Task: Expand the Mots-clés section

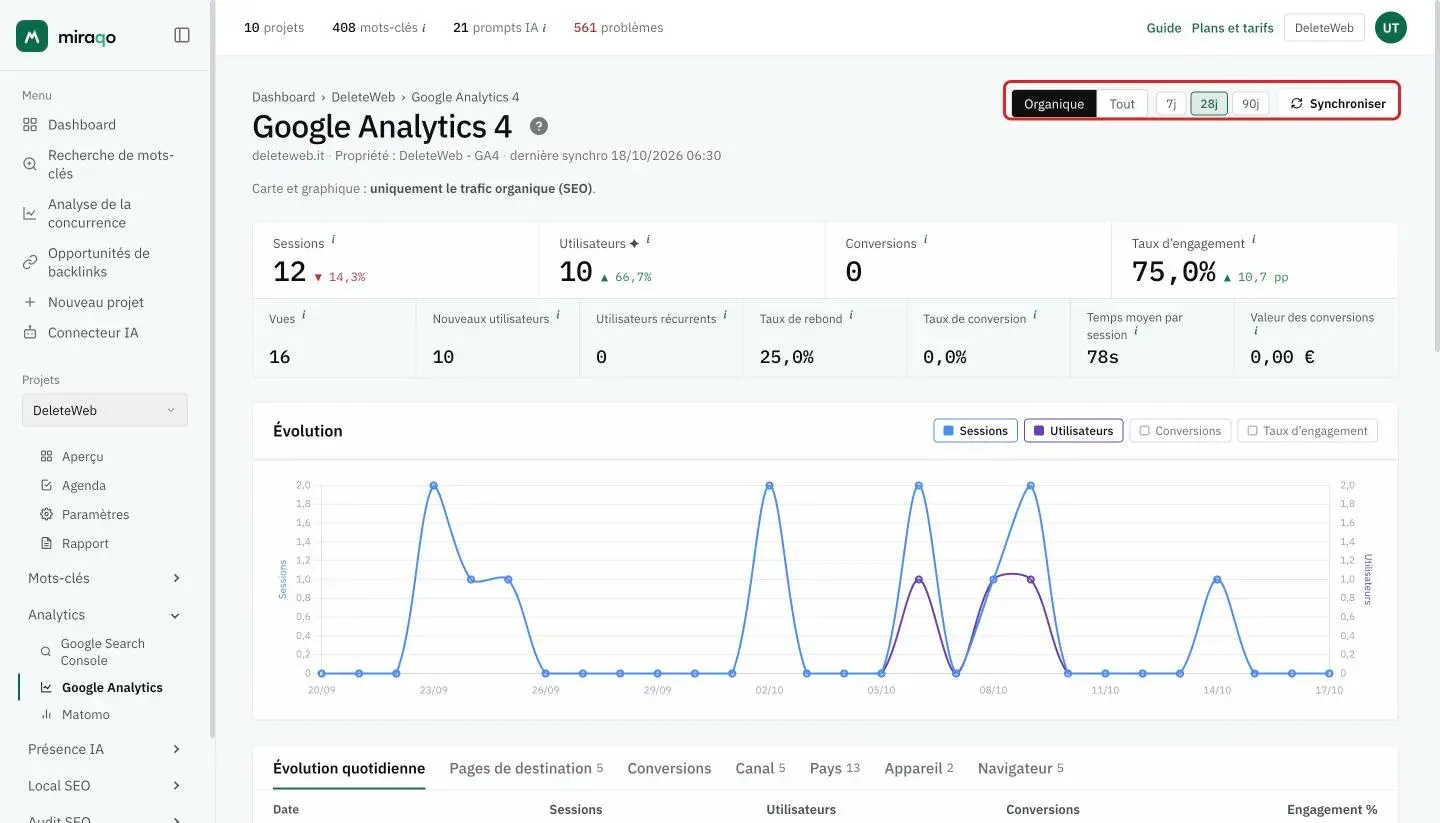Action: [x=105, y=578]
